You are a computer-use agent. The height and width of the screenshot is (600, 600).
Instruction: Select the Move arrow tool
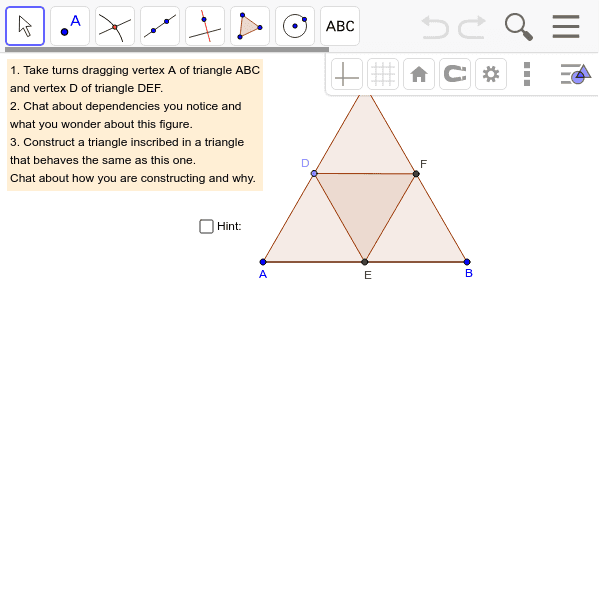tap(25, 26)
